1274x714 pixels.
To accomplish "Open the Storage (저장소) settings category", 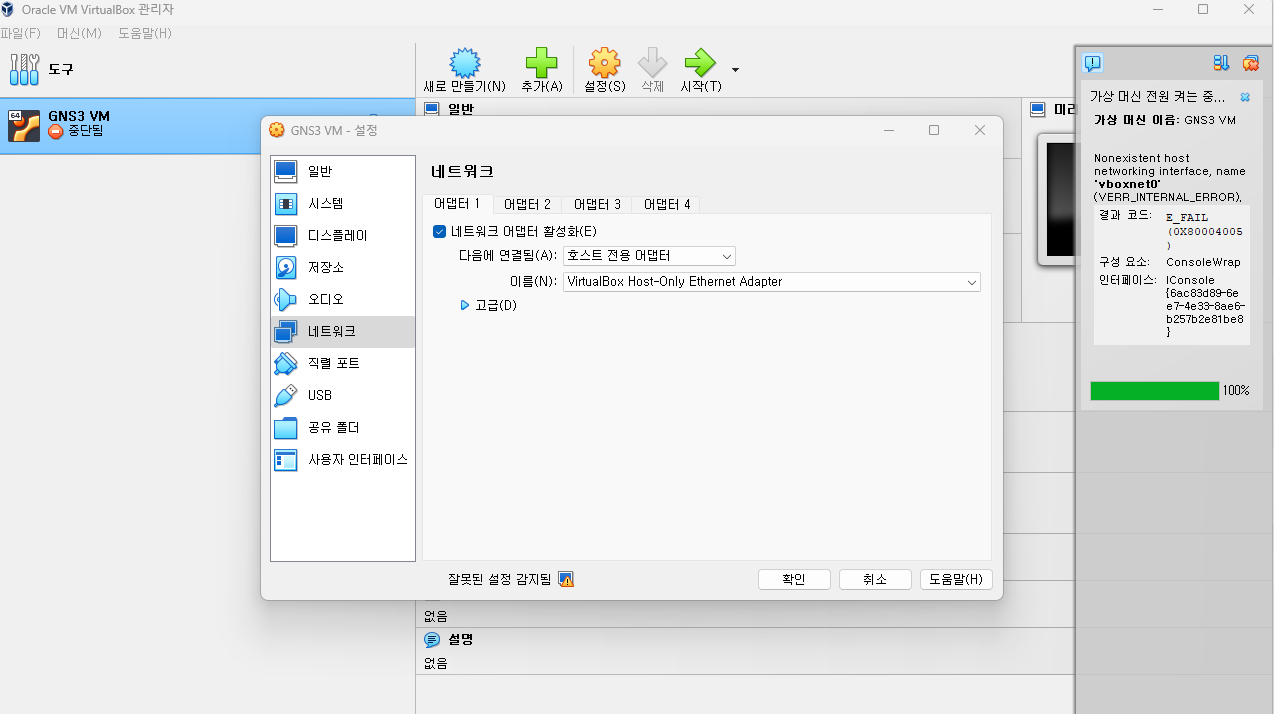I will tap(343, 267).
